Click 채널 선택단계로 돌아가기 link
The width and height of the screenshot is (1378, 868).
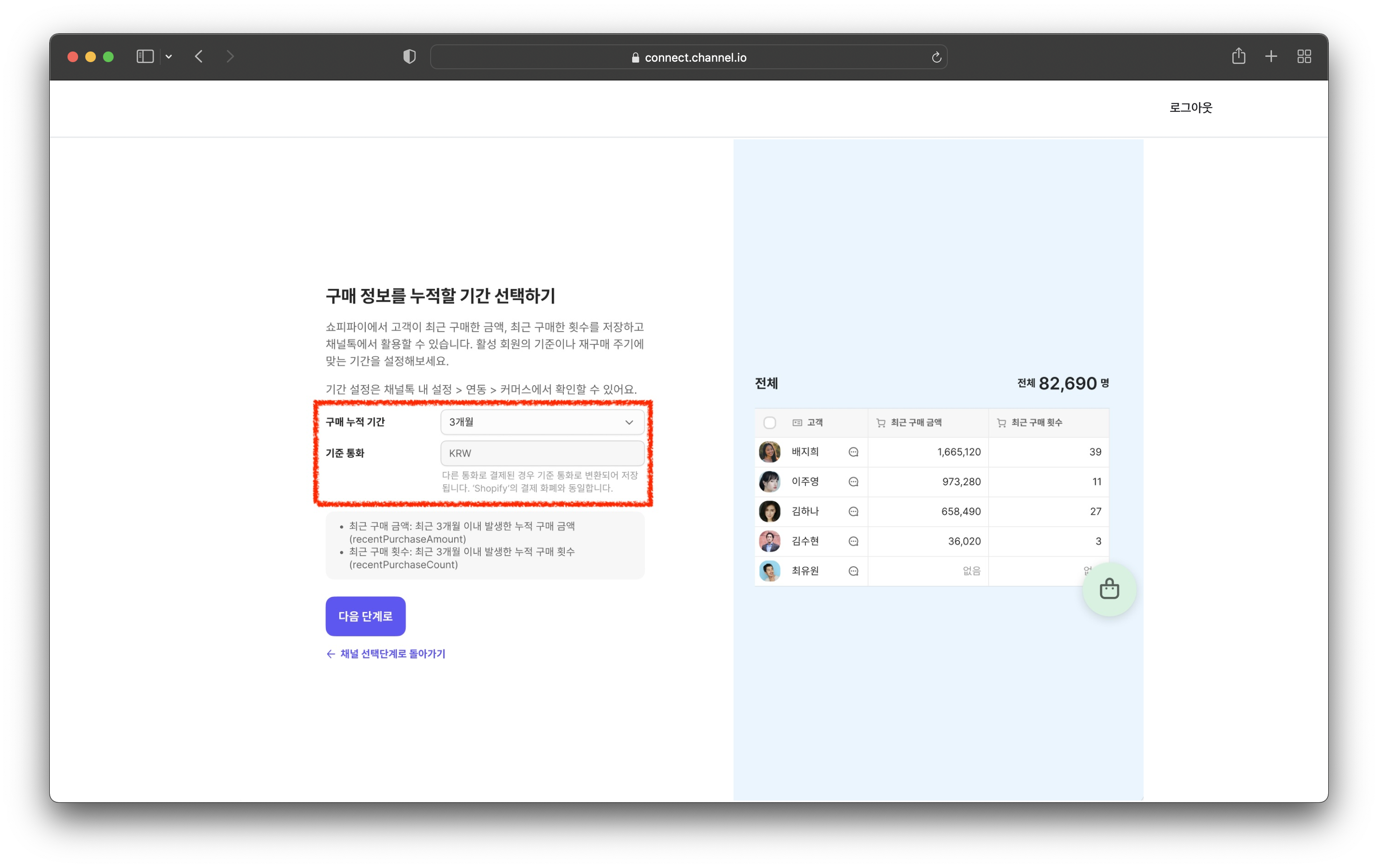[386, 653]
